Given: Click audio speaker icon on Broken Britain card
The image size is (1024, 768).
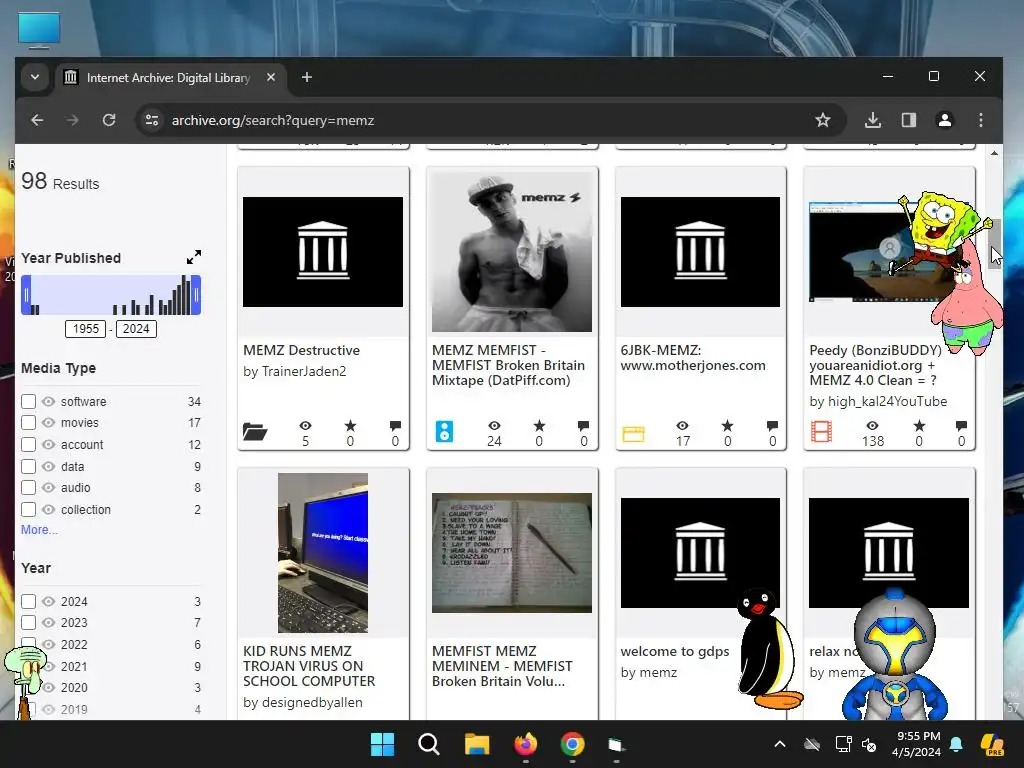Looking at the screenshot, I should tap(444, 432).
